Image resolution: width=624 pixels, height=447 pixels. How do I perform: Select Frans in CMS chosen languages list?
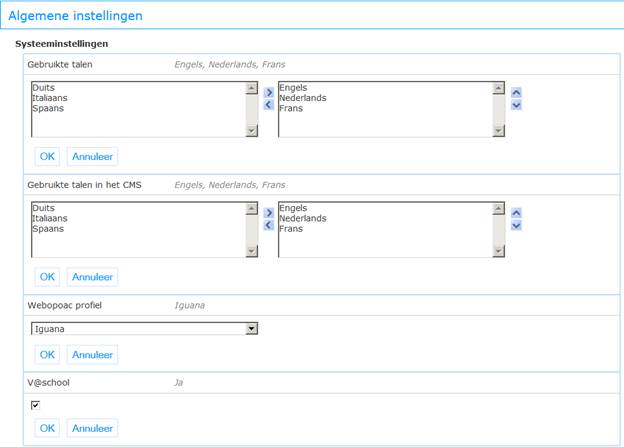pyautogui.click(x=291, y=229)
